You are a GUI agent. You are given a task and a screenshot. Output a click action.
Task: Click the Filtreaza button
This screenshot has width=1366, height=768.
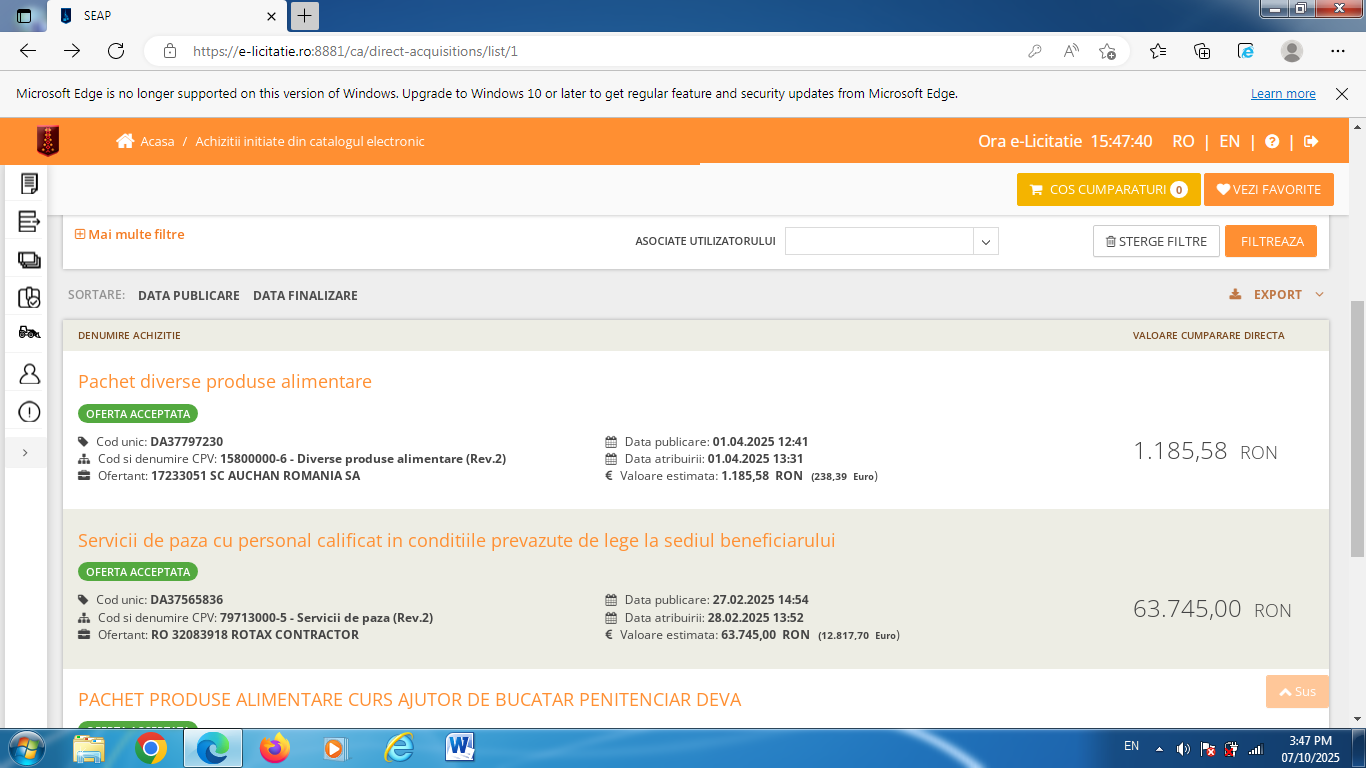coord(1271,241)
